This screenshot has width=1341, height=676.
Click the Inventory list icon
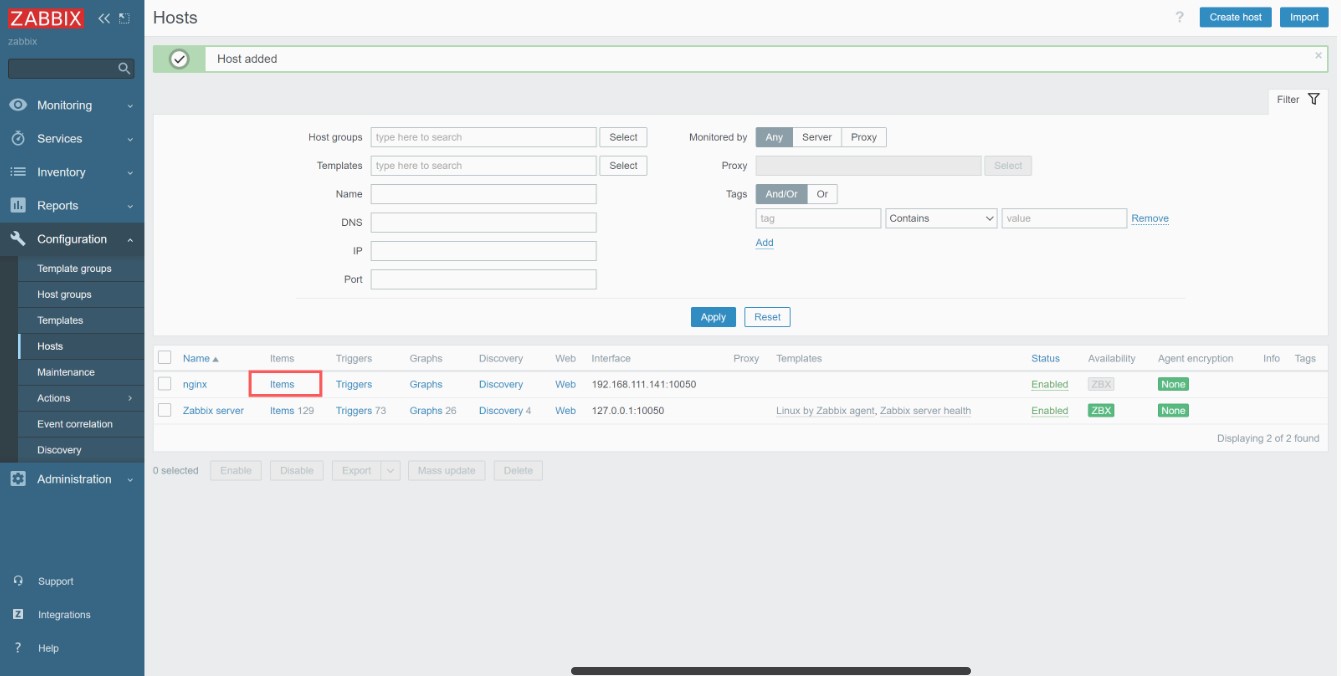tap(18, 172)
